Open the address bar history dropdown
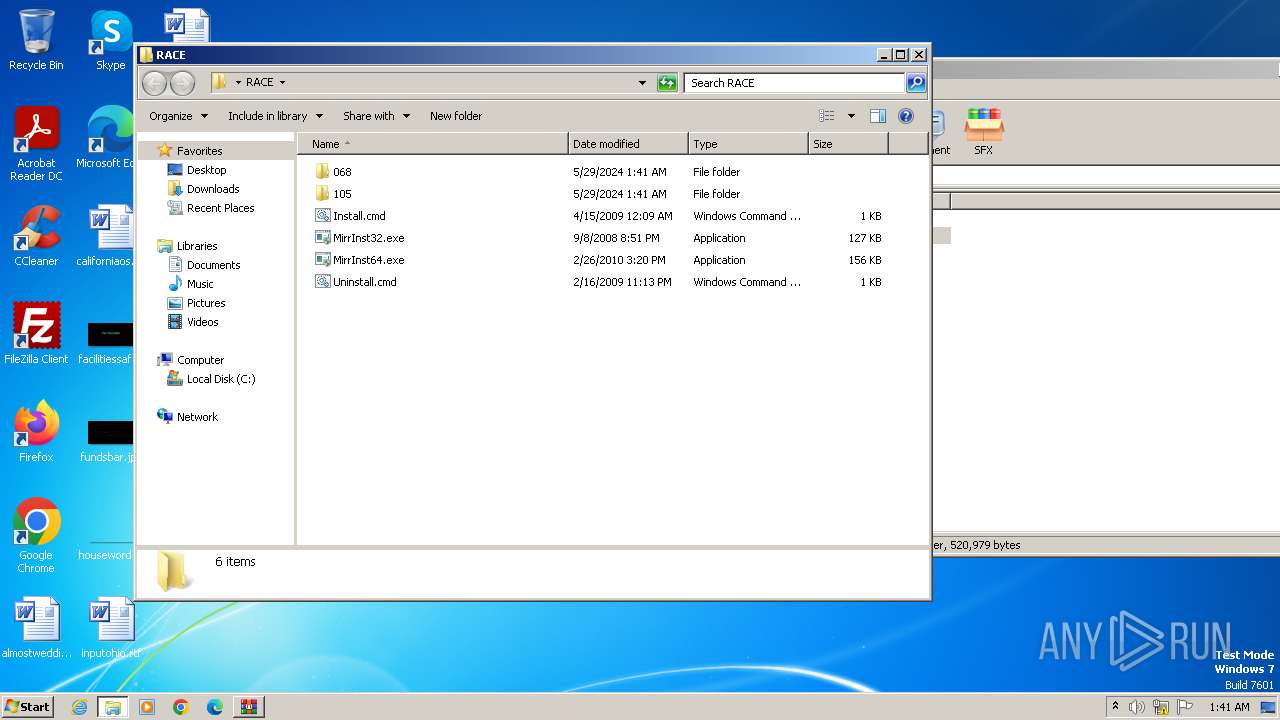The height and width of the screenshot is (720, 1280). pyautogui.click(x=642, y=83)
